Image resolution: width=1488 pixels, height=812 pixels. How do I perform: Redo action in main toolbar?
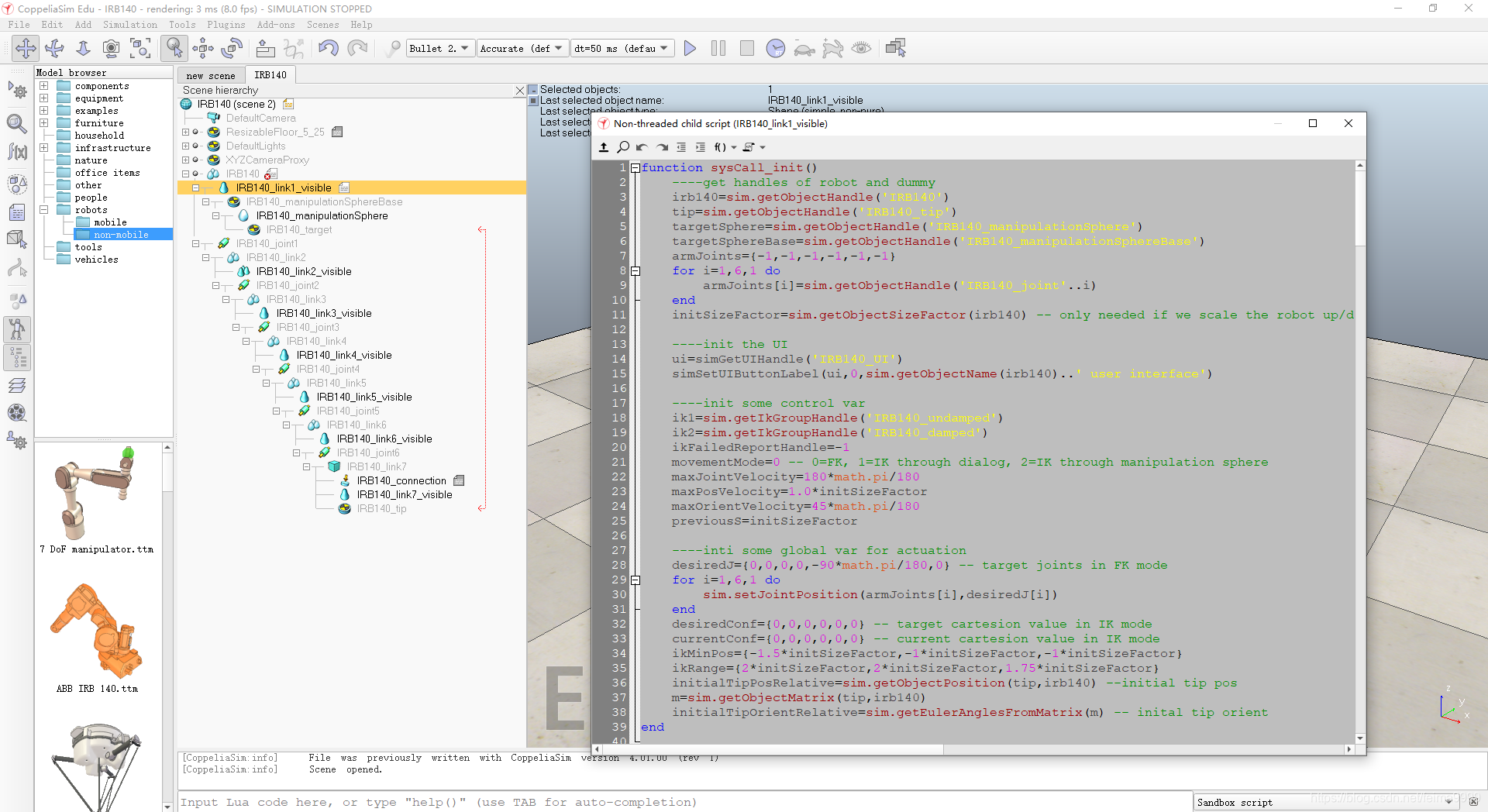pyautogui.click(x=357, y=48)
